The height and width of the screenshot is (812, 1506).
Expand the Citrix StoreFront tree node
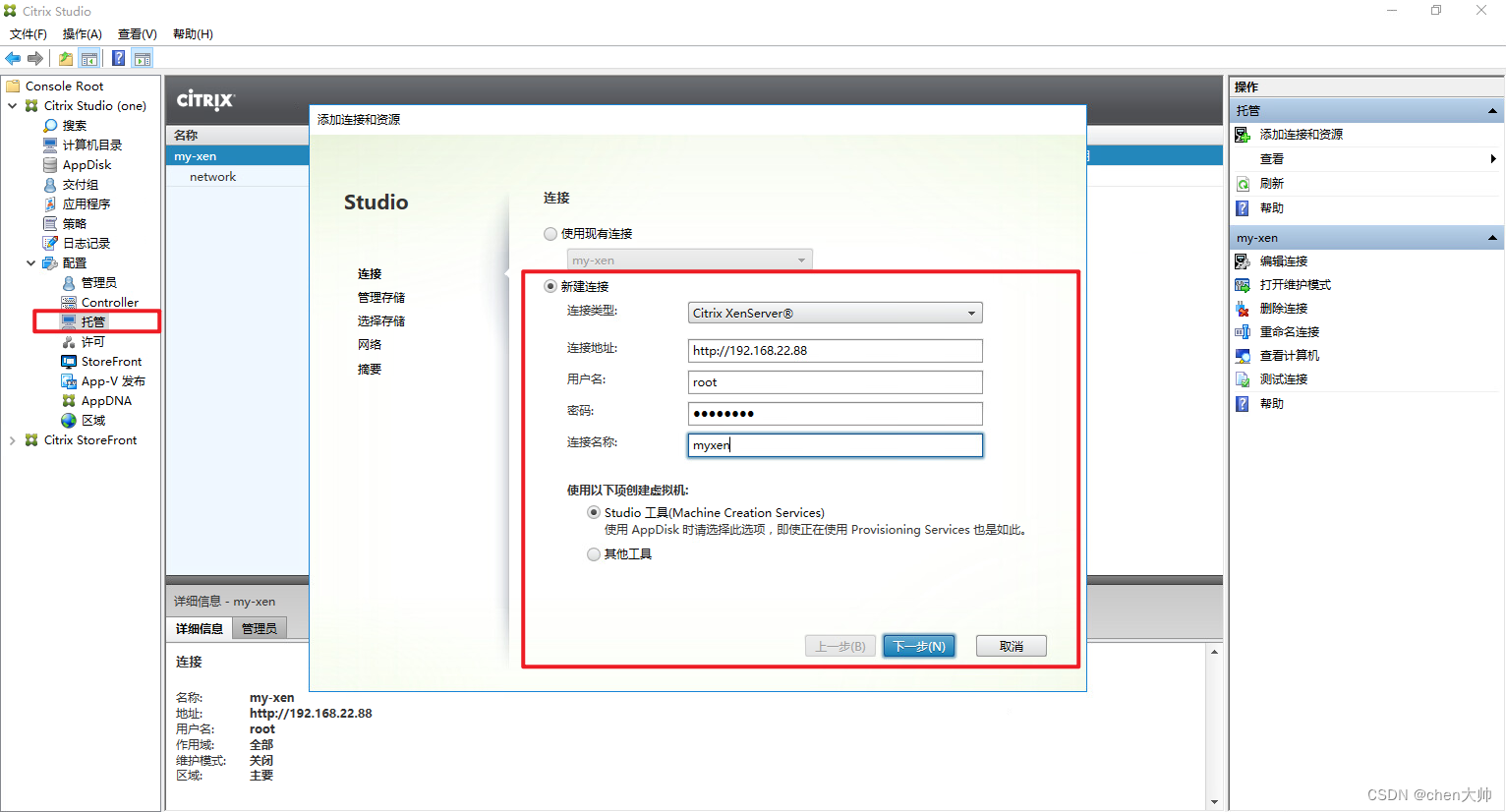coord(12,440)
